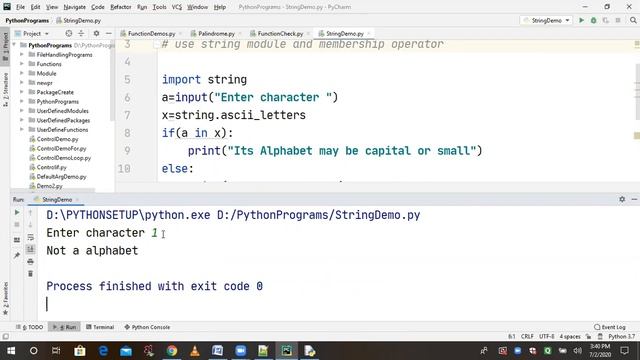
Task: Expand the Module folder
Action: pyautogui.click(x=22, y=73)
